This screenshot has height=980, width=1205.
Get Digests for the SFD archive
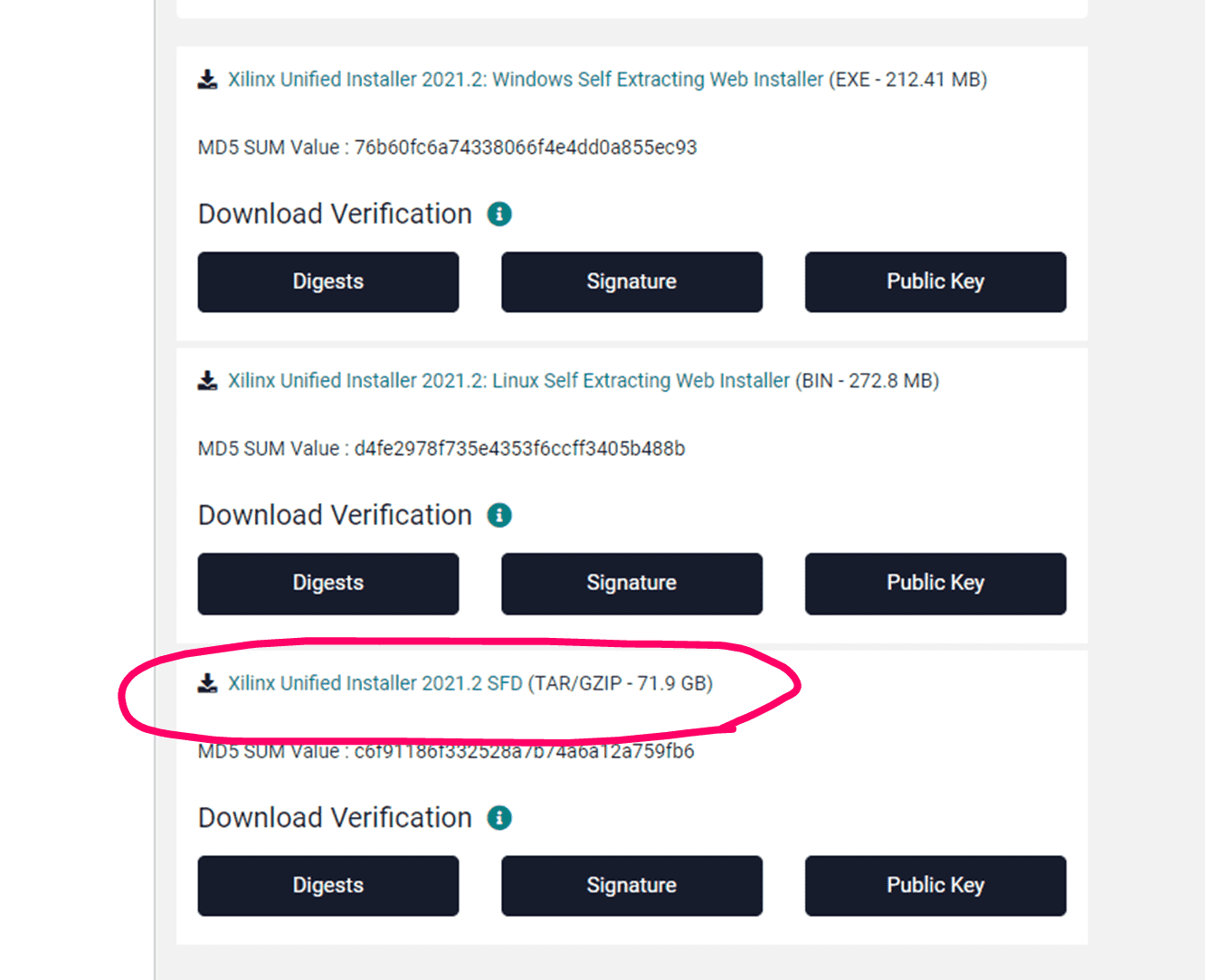coord(328,886)
